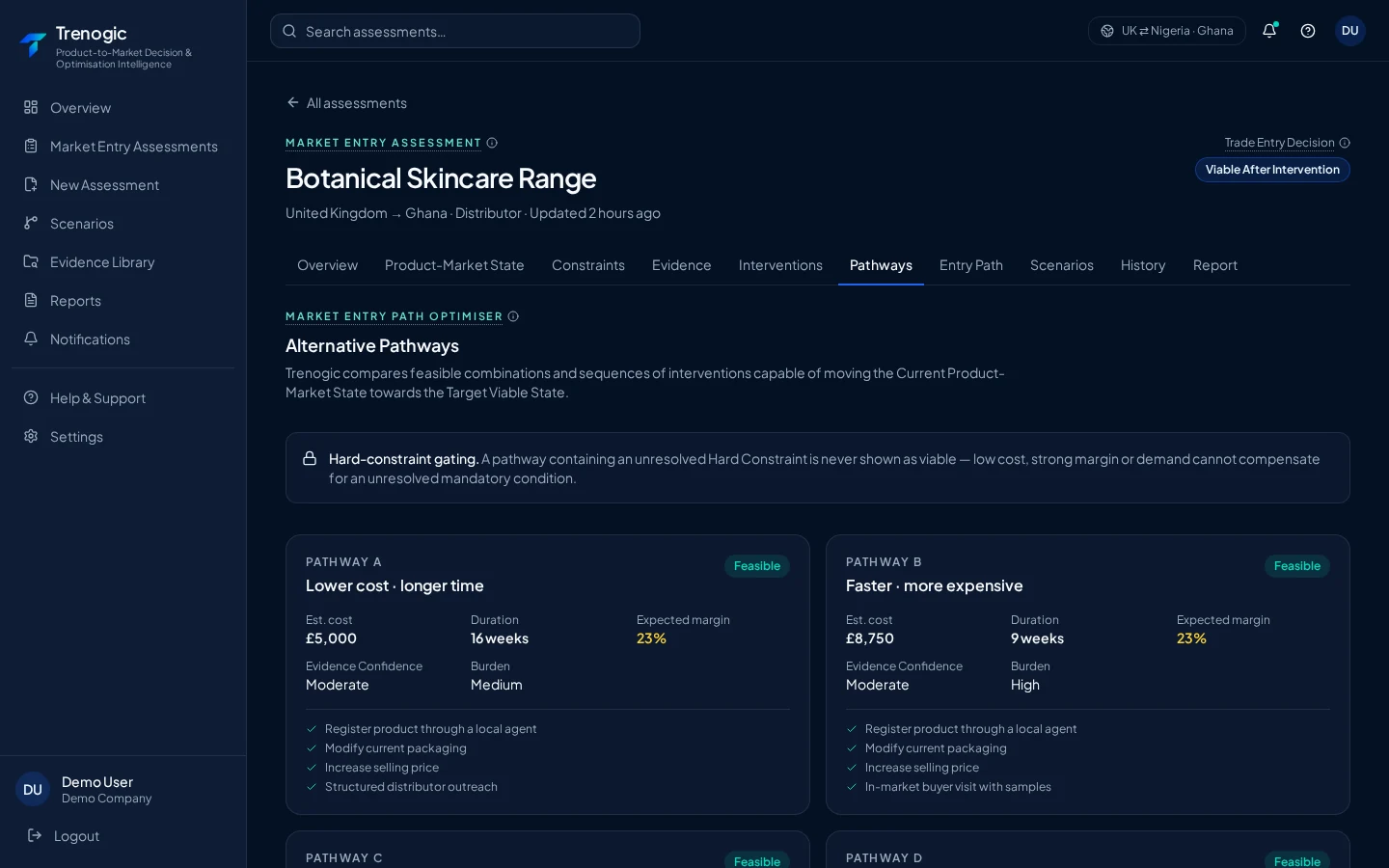The width and height of the screenshot is (1389, 868).
Task: Switch to the Report tab
Action: click(x=1215, y=265)
